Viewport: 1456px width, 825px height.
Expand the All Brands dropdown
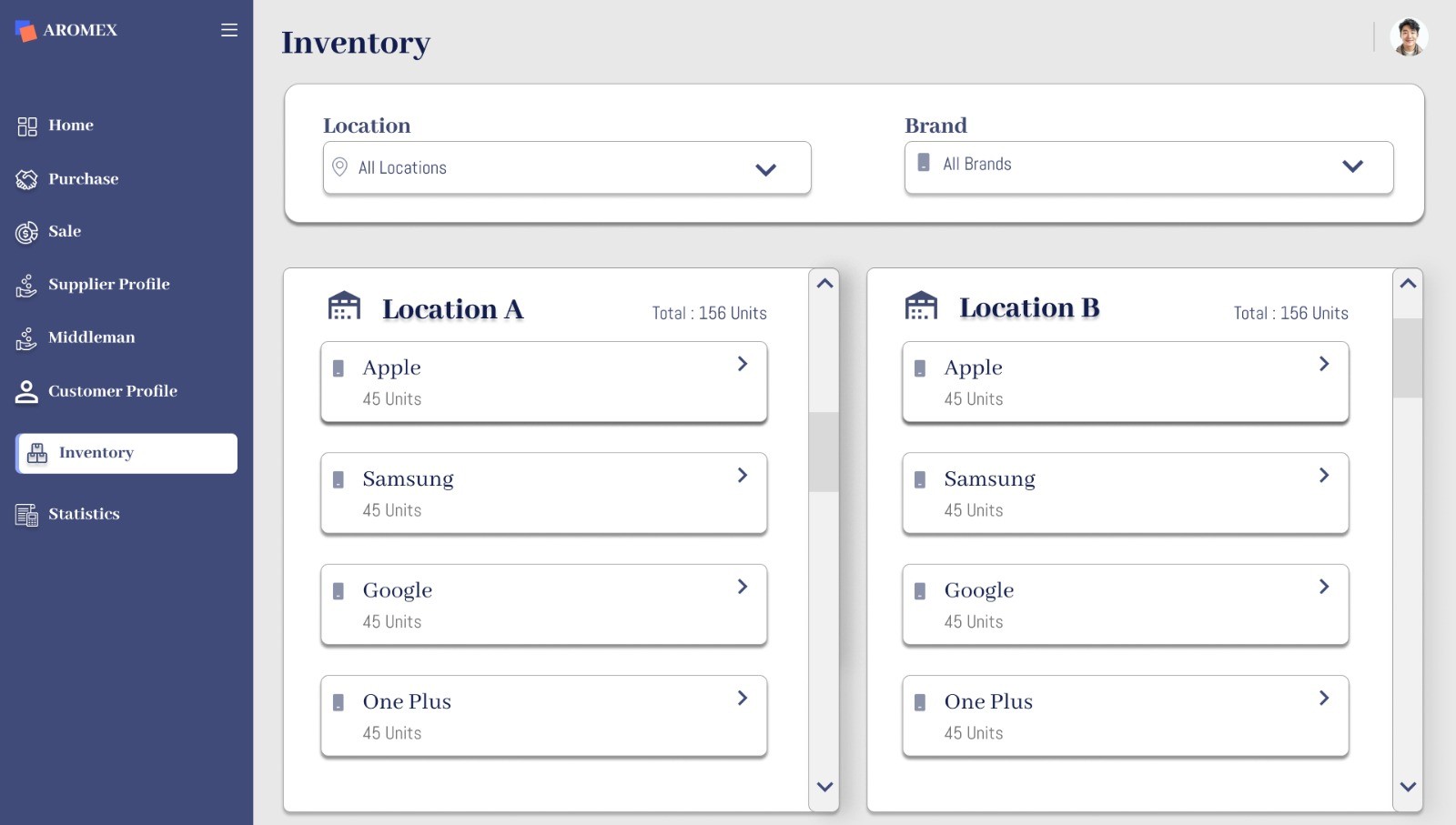pyautogui.click(x=1352, y=166)
